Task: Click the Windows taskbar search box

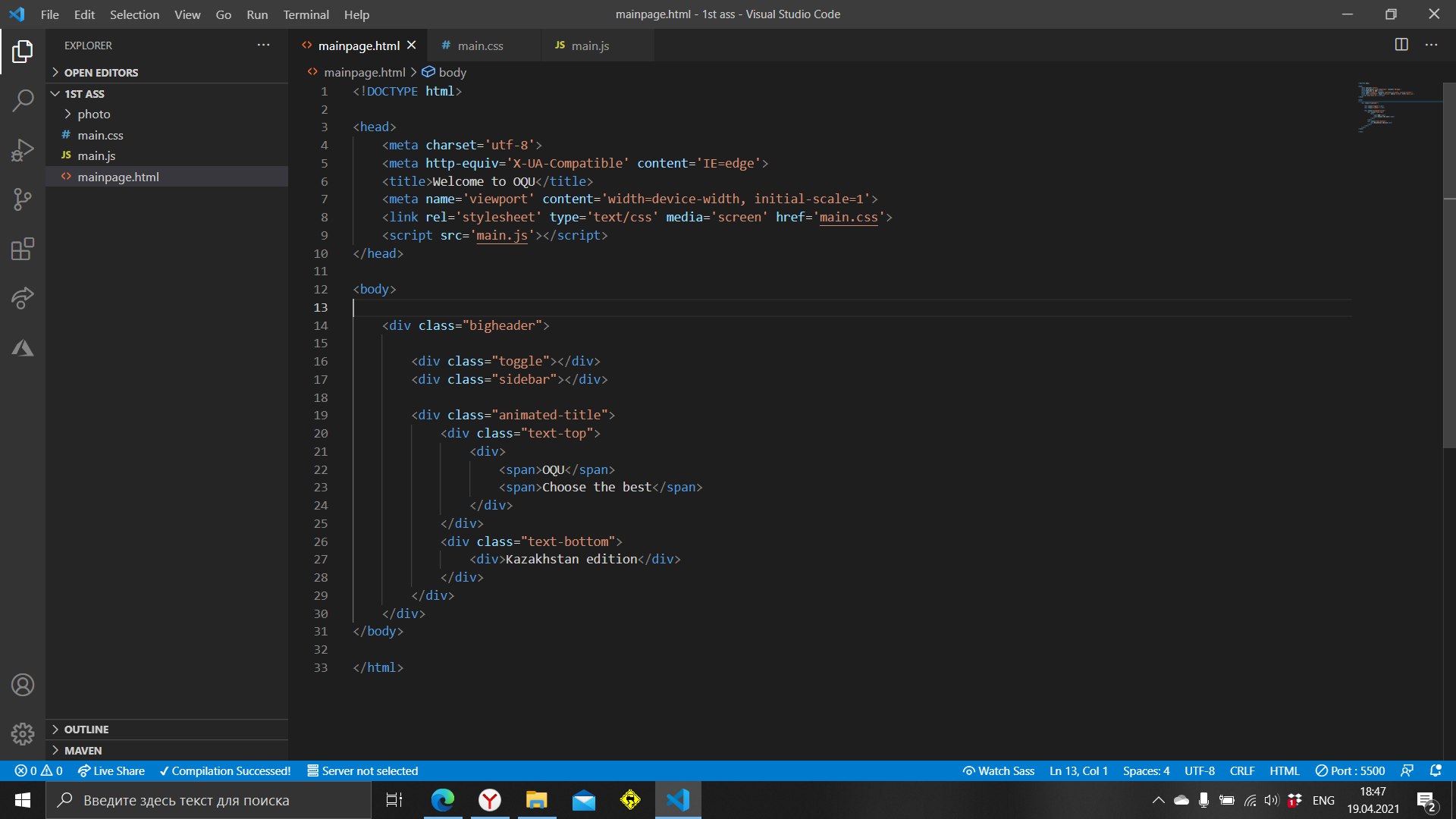Action: pos(209,800)
